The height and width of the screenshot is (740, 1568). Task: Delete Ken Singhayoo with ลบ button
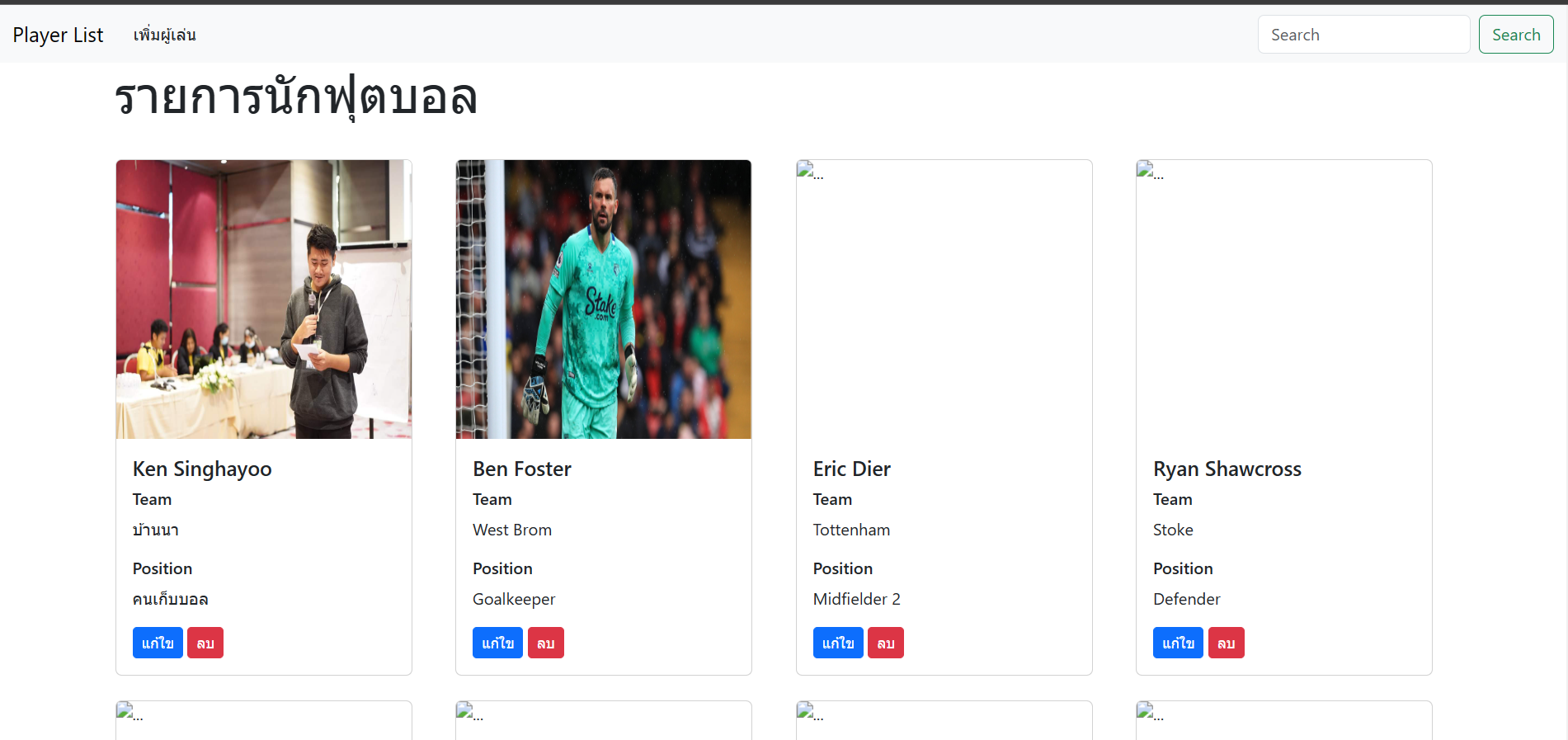point(205,643)
